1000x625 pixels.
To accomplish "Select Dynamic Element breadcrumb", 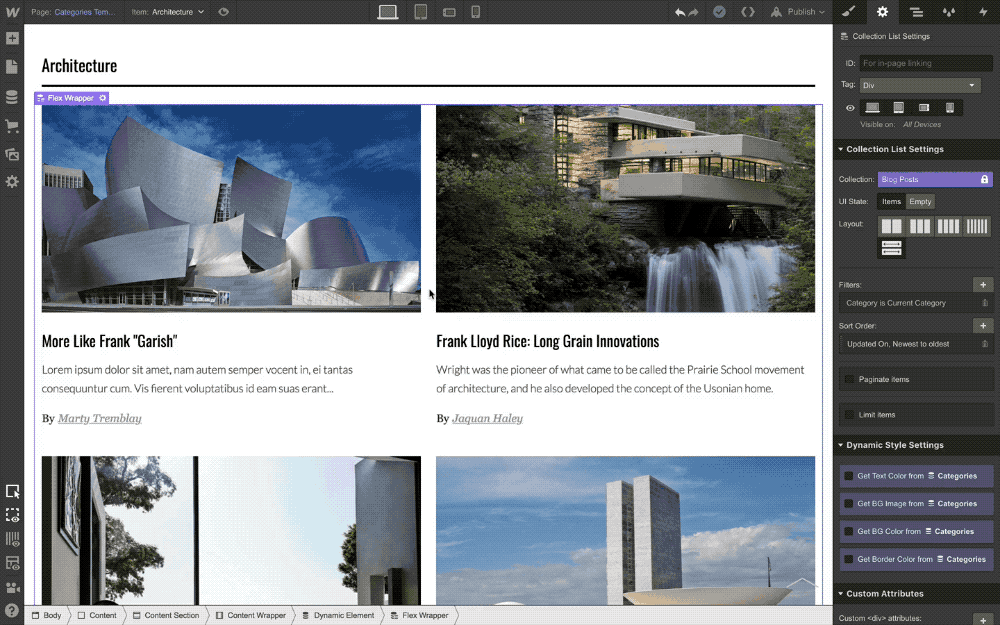I will pos(338,615).
